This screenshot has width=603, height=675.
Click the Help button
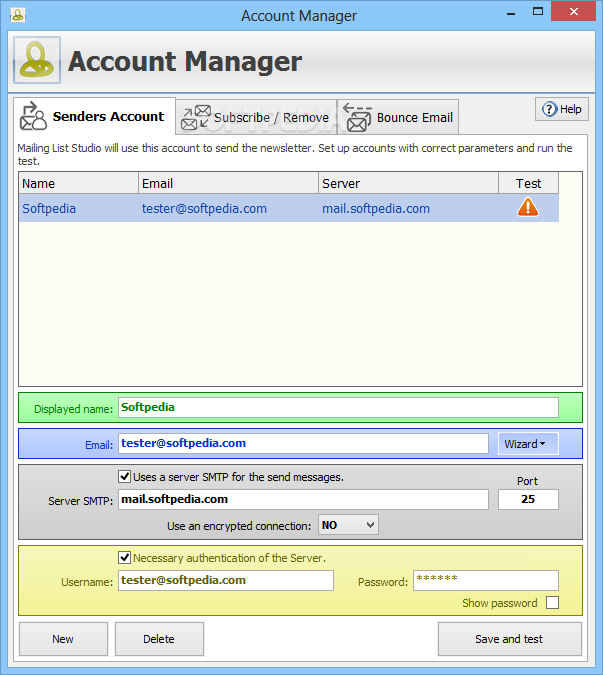562,109
